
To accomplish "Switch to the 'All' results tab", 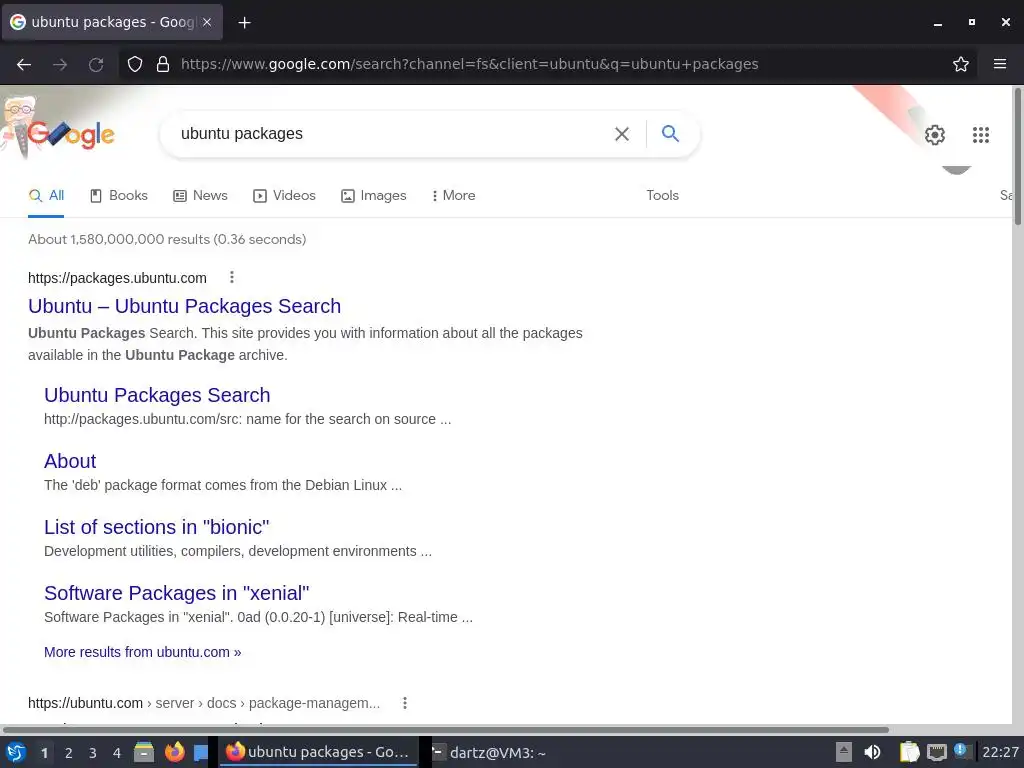I will pos(46,196).
